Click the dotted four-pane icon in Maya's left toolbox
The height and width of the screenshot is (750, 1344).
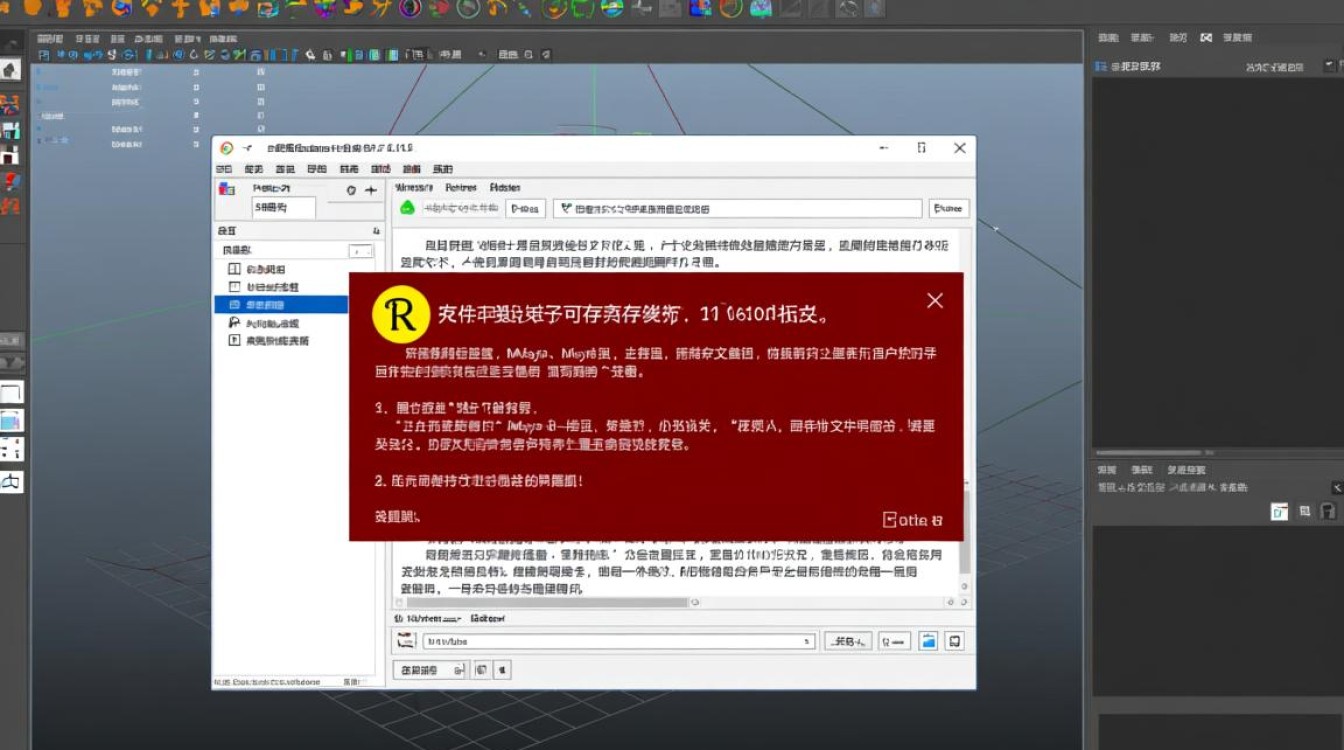[10, 450]
